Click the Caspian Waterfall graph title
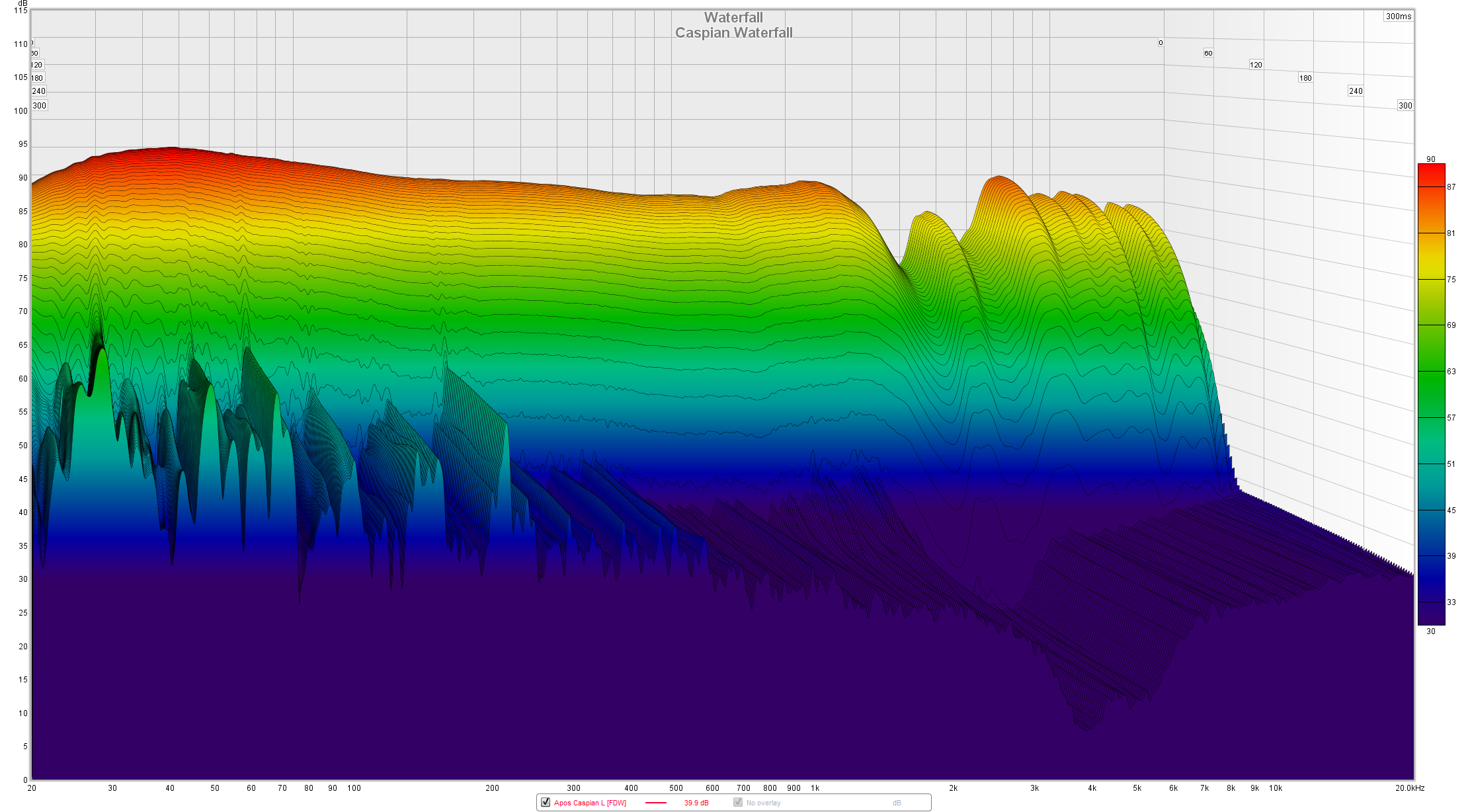Image resolution: width=1468 pixels, height=812 pixels. click(733, 32)
